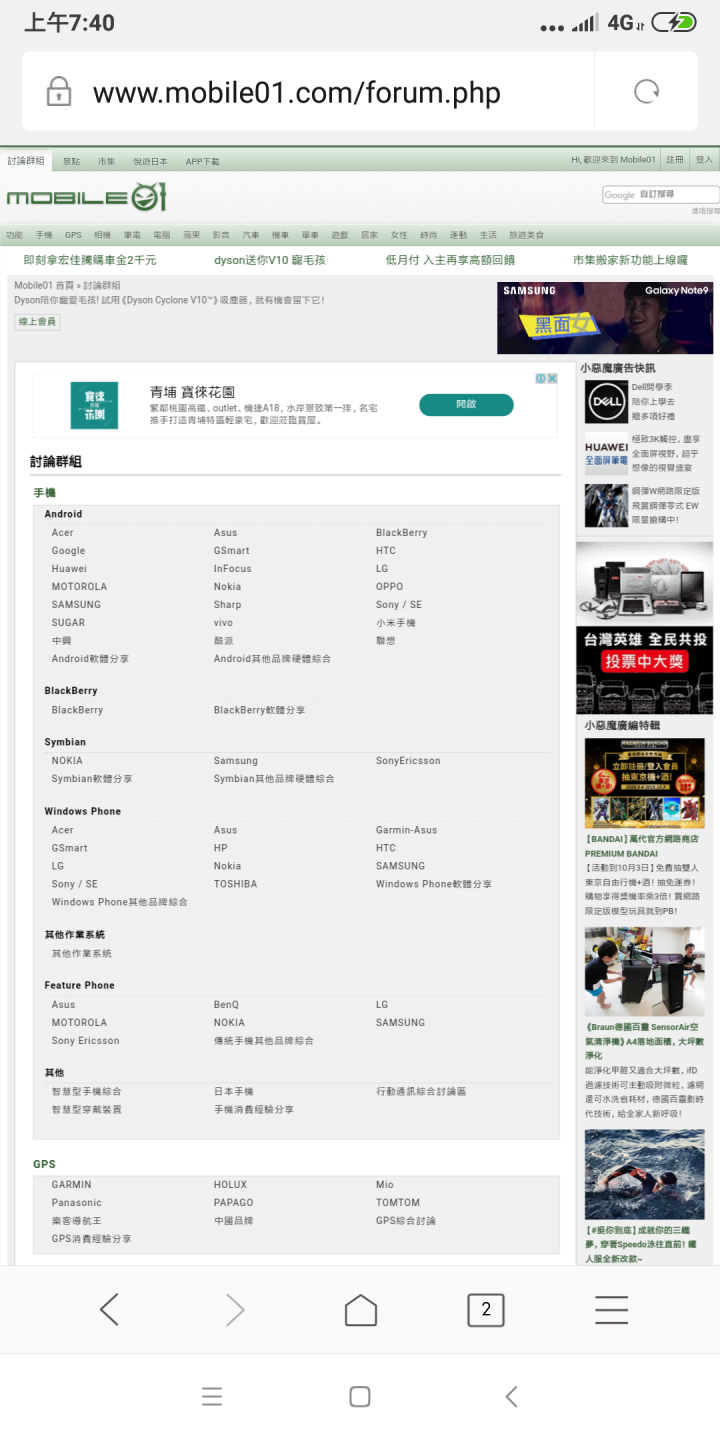Image resolution: width=720 pixels, height=1440 pixels.
Task: Open the PAPAGO forum link
Action: tap(233, 1203)
